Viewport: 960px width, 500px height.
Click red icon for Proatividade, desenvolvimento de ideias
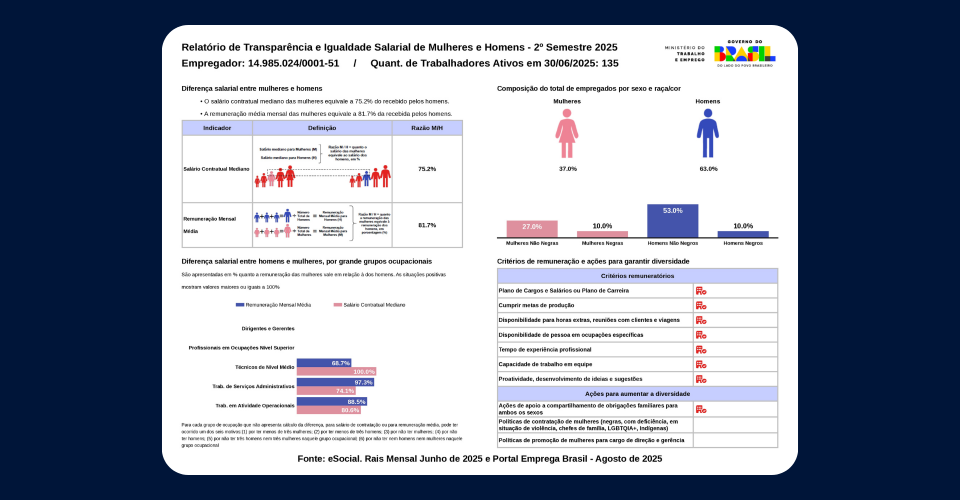click(701, 379)
